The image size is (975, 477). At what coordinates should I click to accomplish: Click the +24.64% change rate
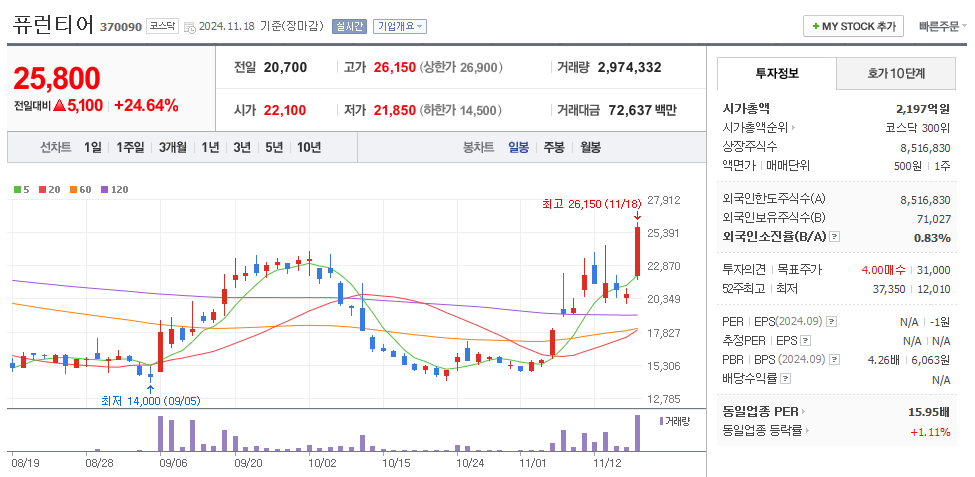point(148,106)
